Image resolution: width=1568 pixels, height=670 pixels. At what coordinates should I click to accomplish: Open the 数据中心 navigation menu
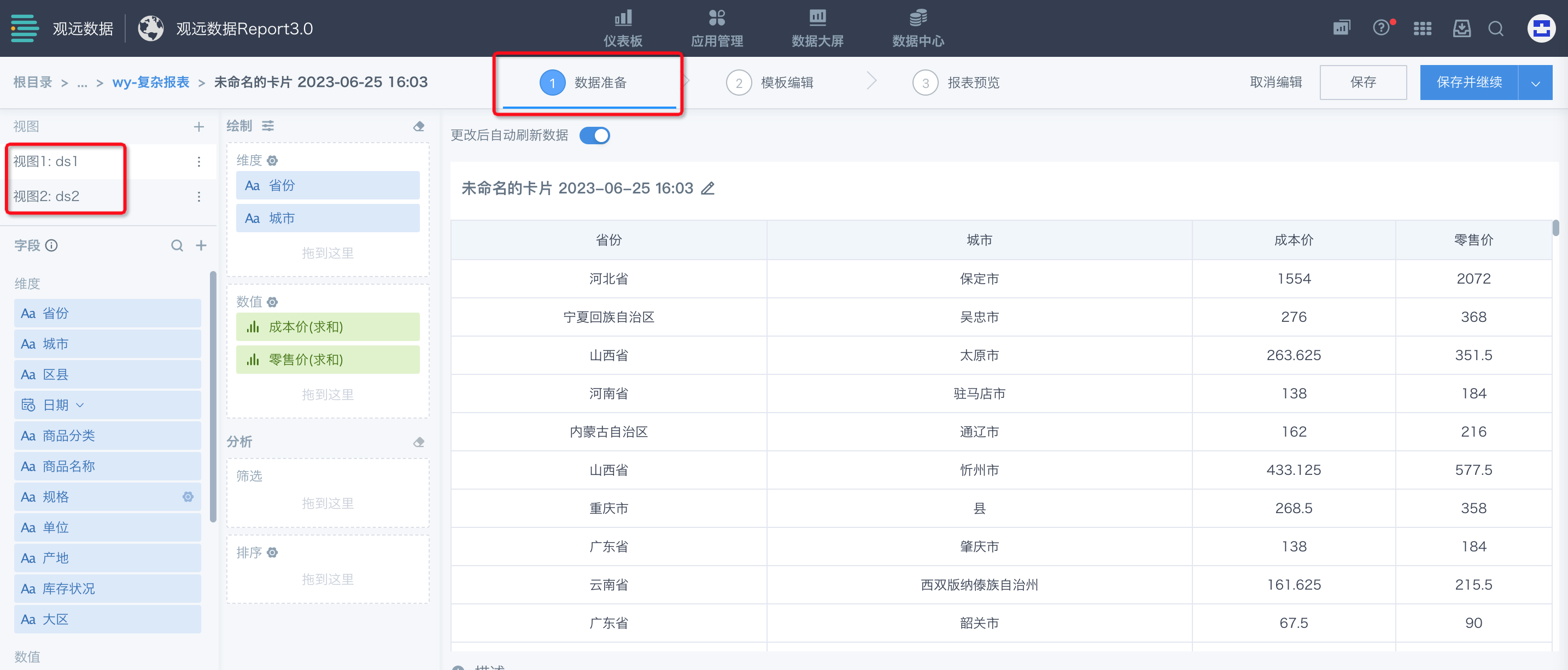pyautogui.click(x=917, y=28)
